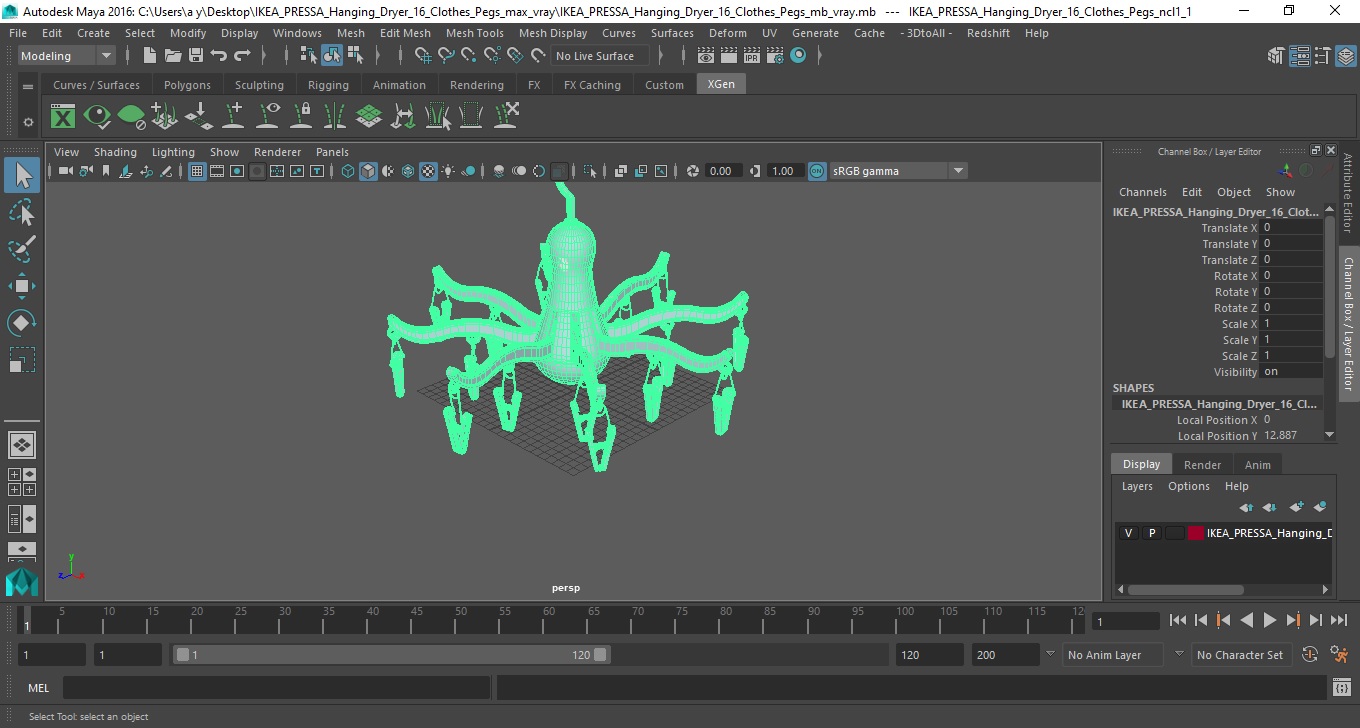1360x728 pixels.
Task: Open the vertical Attribute Editor tab
Action: pos(1348,193)
